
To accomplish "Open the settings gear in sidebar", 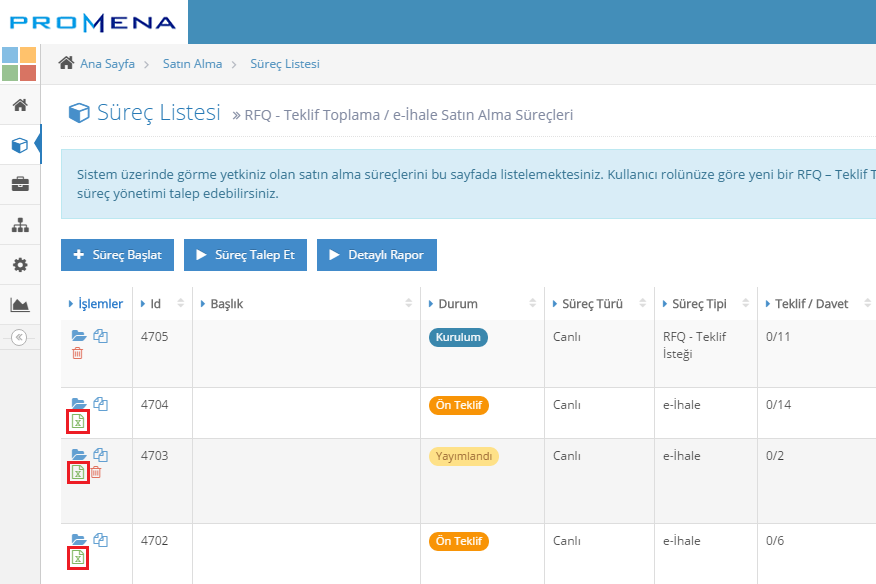I will 20,264.
